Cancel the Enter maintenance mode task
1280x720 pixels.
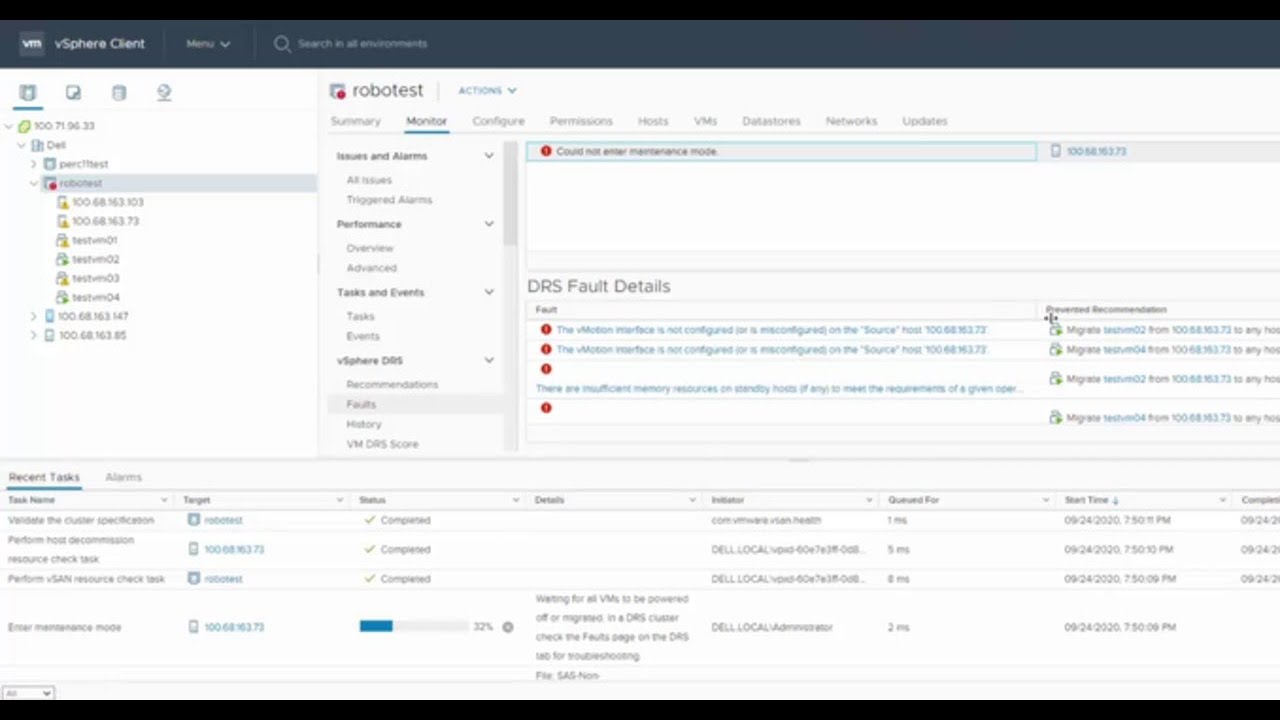click(508, 627)
